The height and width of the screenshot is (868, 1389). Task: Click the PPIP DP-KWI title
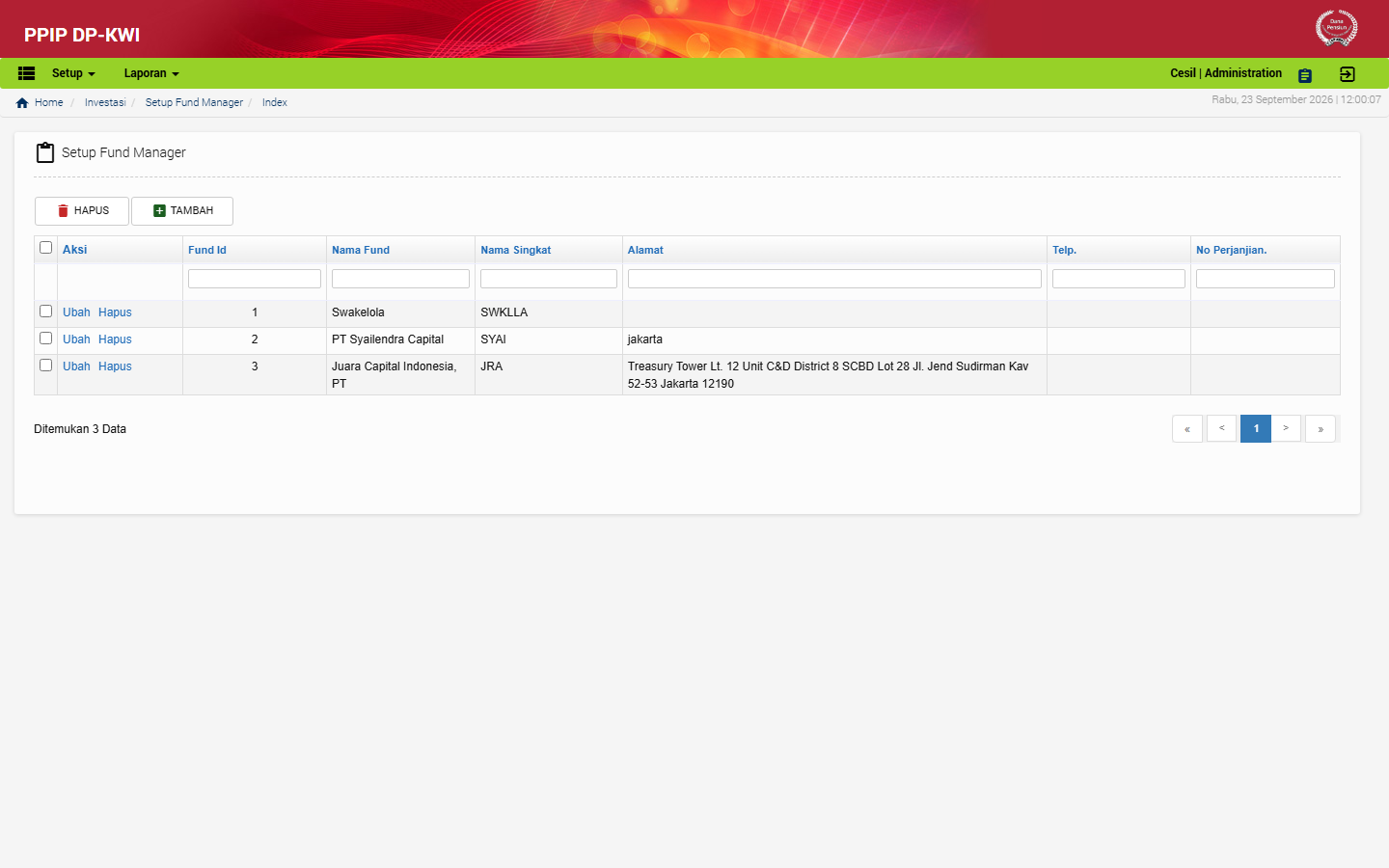pos(82,35)
